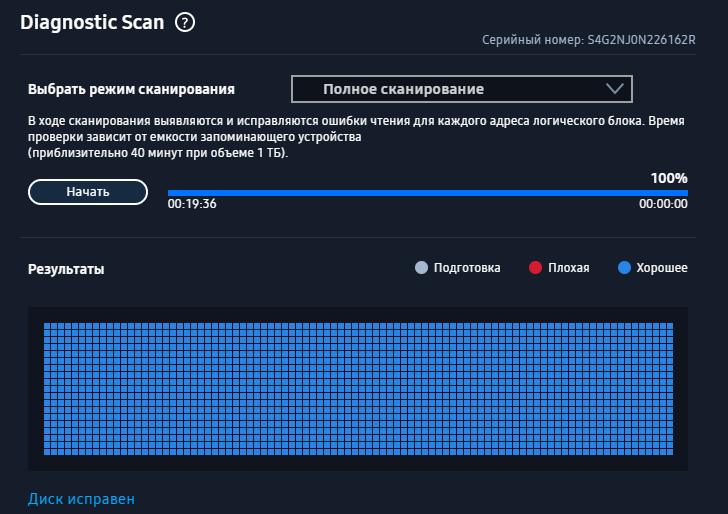Click the '100%' progress value
The image size is (728, 514).
pyautogui.click(x=669, y=178)
